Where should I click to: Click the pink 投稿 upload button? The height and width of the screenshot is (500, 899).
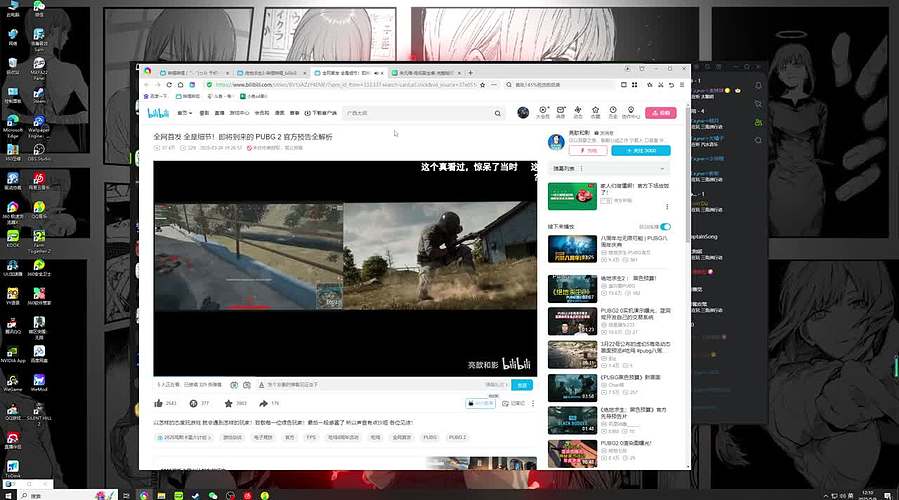click(660, 113)
